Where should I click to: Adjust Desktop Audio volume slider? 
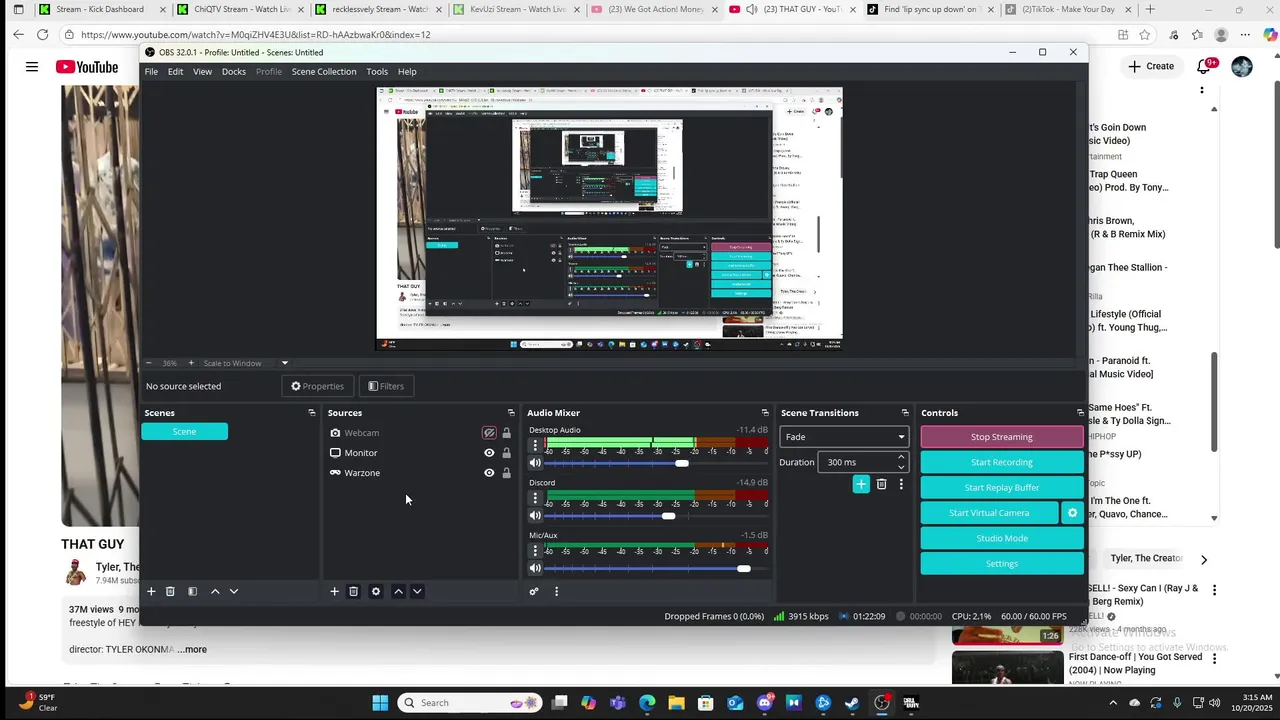[682, 463]
